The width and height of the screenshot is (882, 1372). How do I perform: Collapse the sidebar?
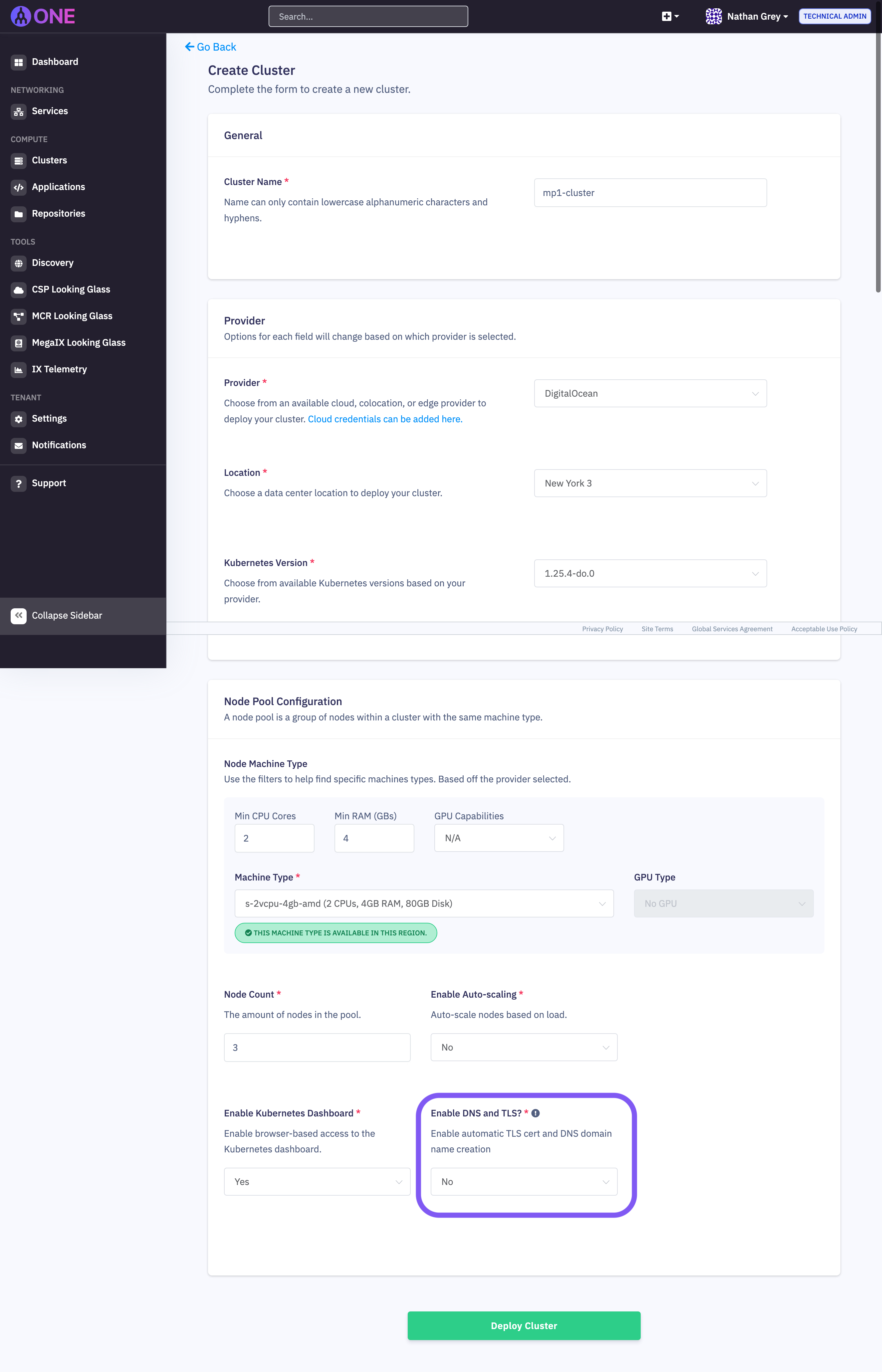67,615
